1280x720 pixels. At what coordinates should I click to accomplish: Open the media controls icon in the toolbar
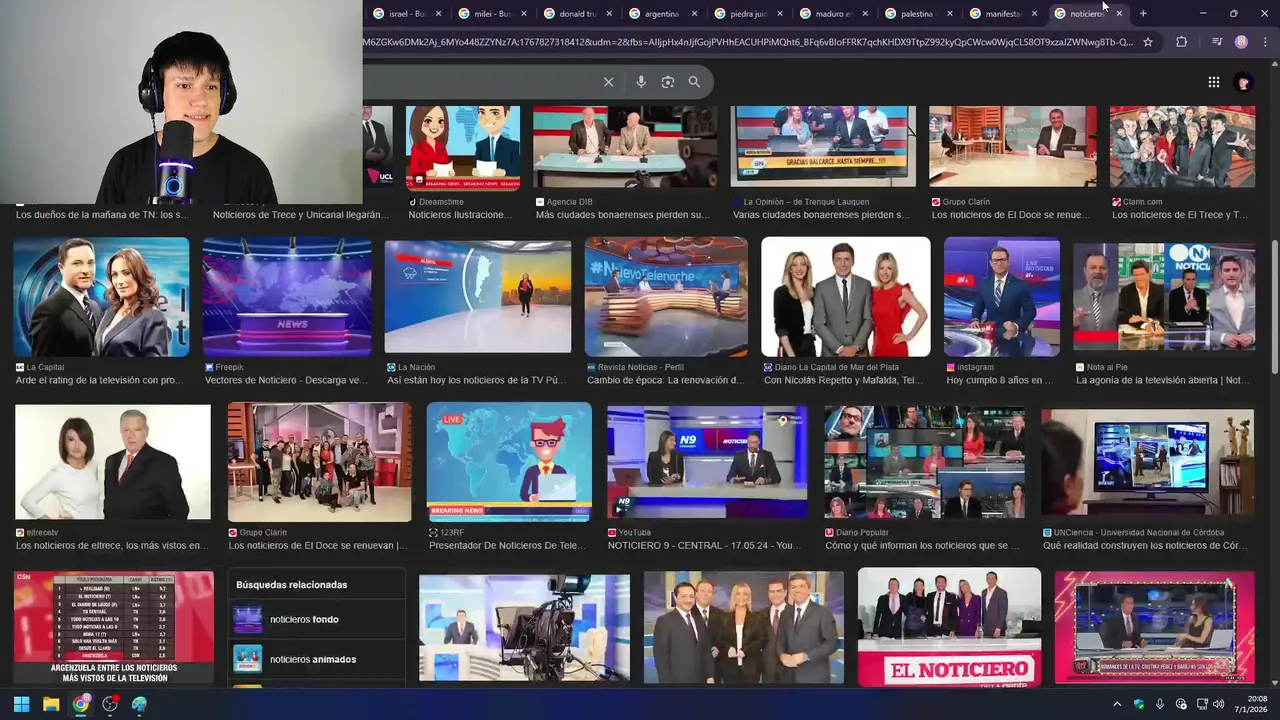(1216, 42)
